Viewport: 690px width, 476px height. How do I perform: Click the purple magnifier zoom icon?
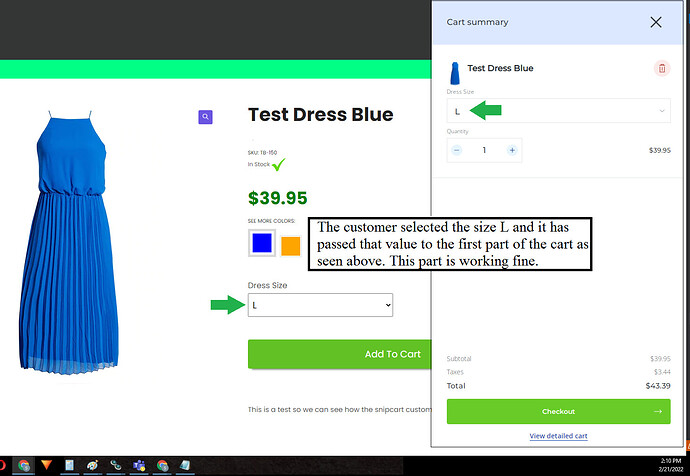[206, 117]
